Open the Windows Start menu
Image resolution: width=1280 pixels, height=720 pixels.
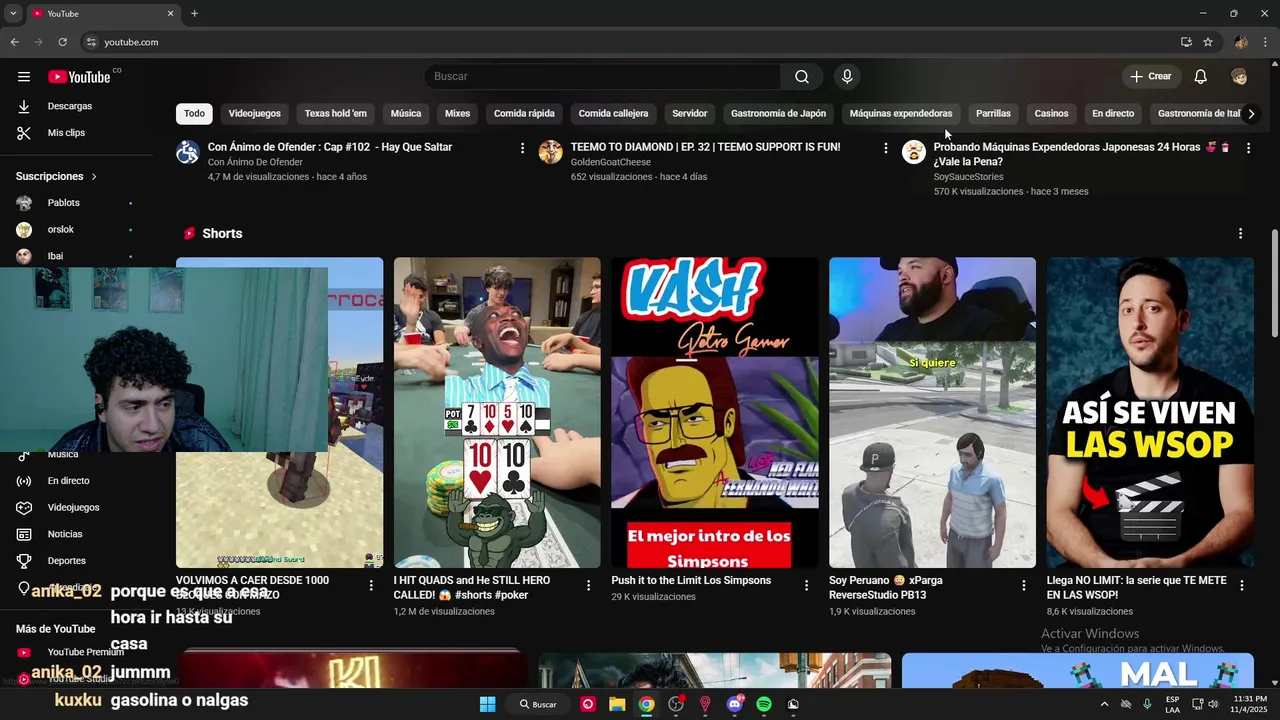tap(487, 704)
